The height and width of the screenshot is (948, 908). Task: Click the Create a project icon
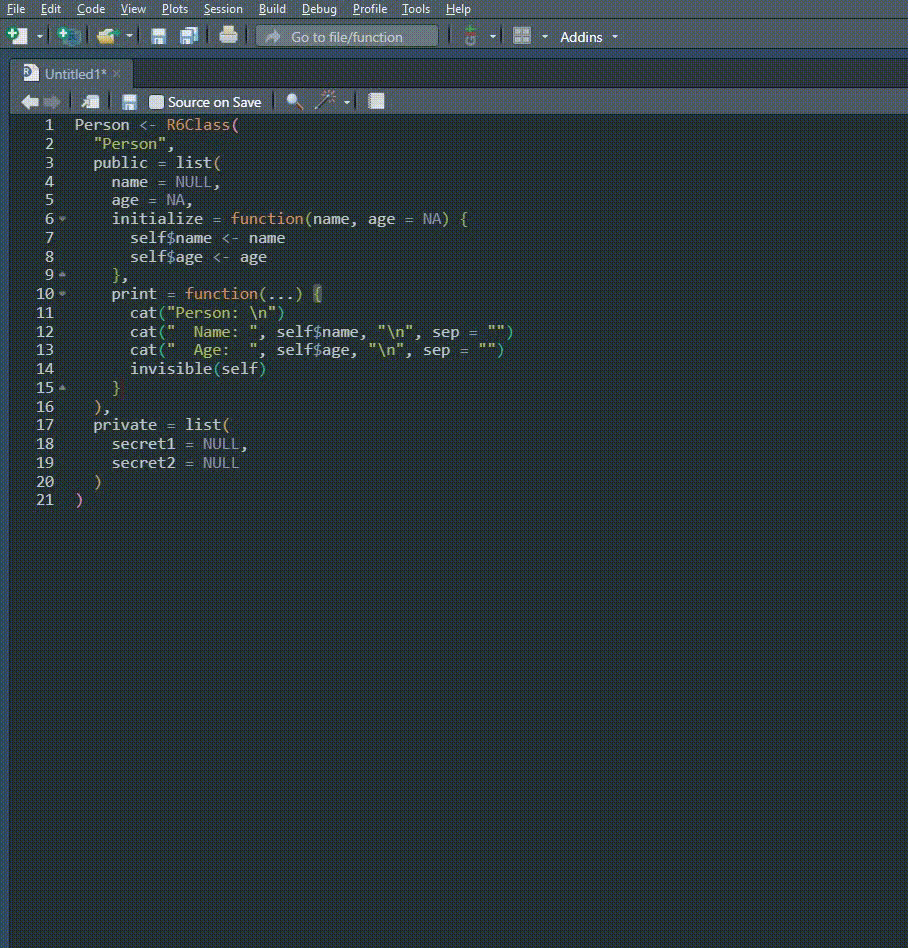pyautogui.click(x=69, y=36)
